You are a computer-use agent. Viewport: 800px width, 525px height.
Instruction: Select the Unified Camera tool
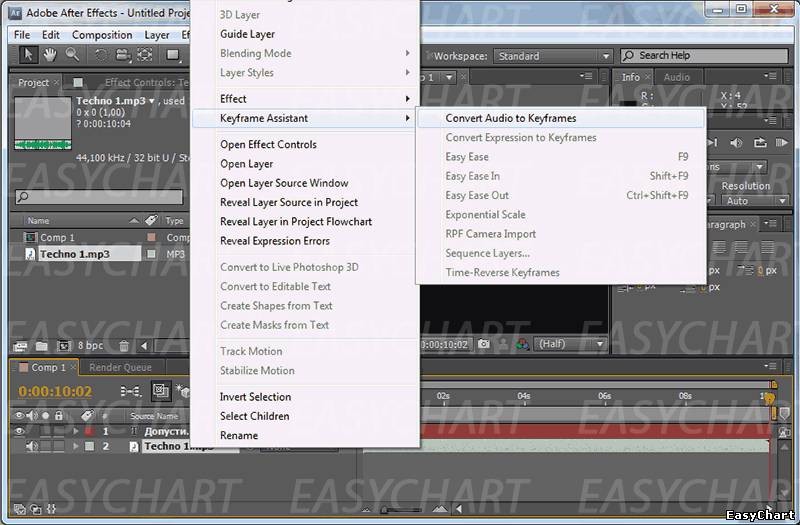click(122, 55)
